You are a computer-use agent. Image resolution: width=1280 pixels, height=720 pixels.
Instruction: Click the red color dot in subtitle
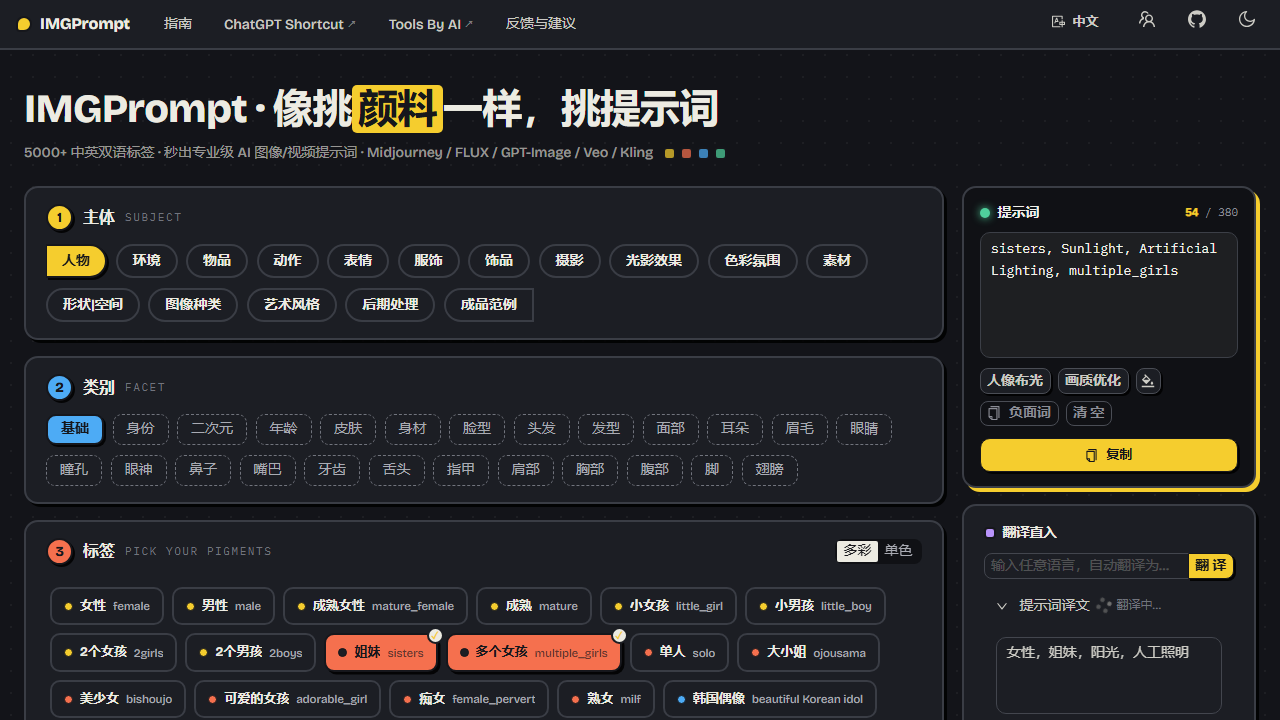tap(686, 153)
